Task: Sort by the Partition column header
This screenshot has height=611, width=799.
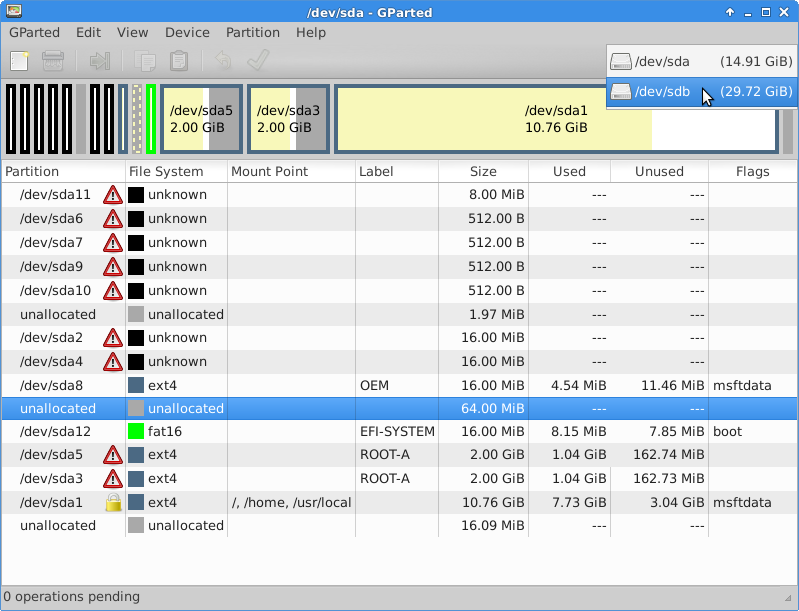Action: (x=63, y=172)
